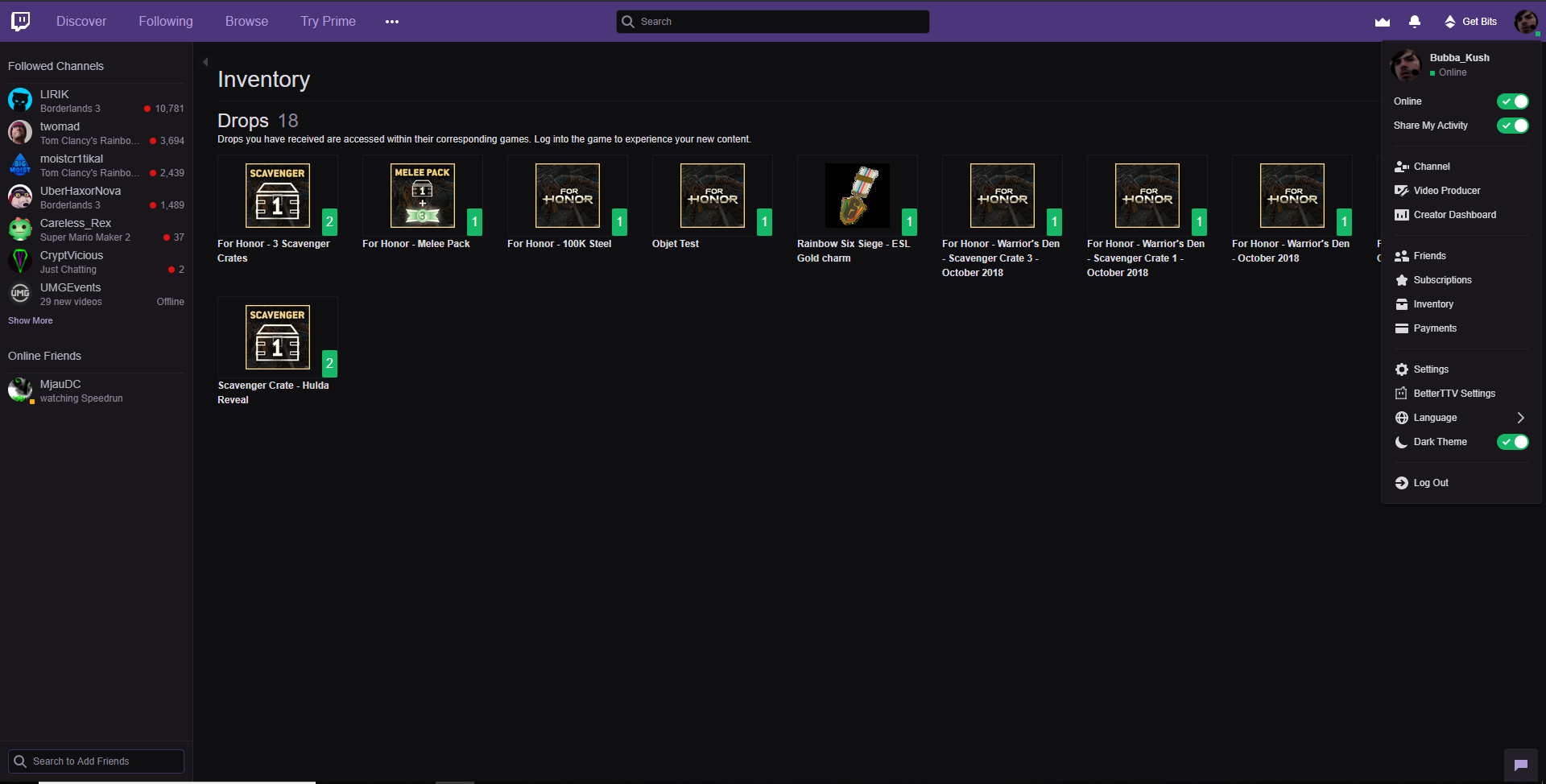Image resolution: width=1546 pixels, height=784 pixels.
Task: Click the Inventory icon in user menu
Action: click(x=1402, y=304)
